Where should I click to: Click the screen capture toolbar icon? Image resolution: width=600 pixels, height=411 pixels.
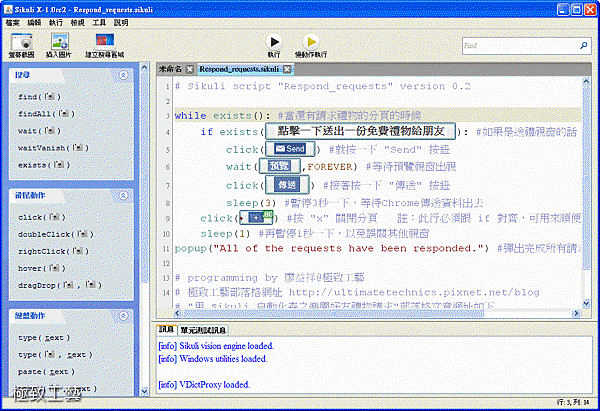pos(21,45)
